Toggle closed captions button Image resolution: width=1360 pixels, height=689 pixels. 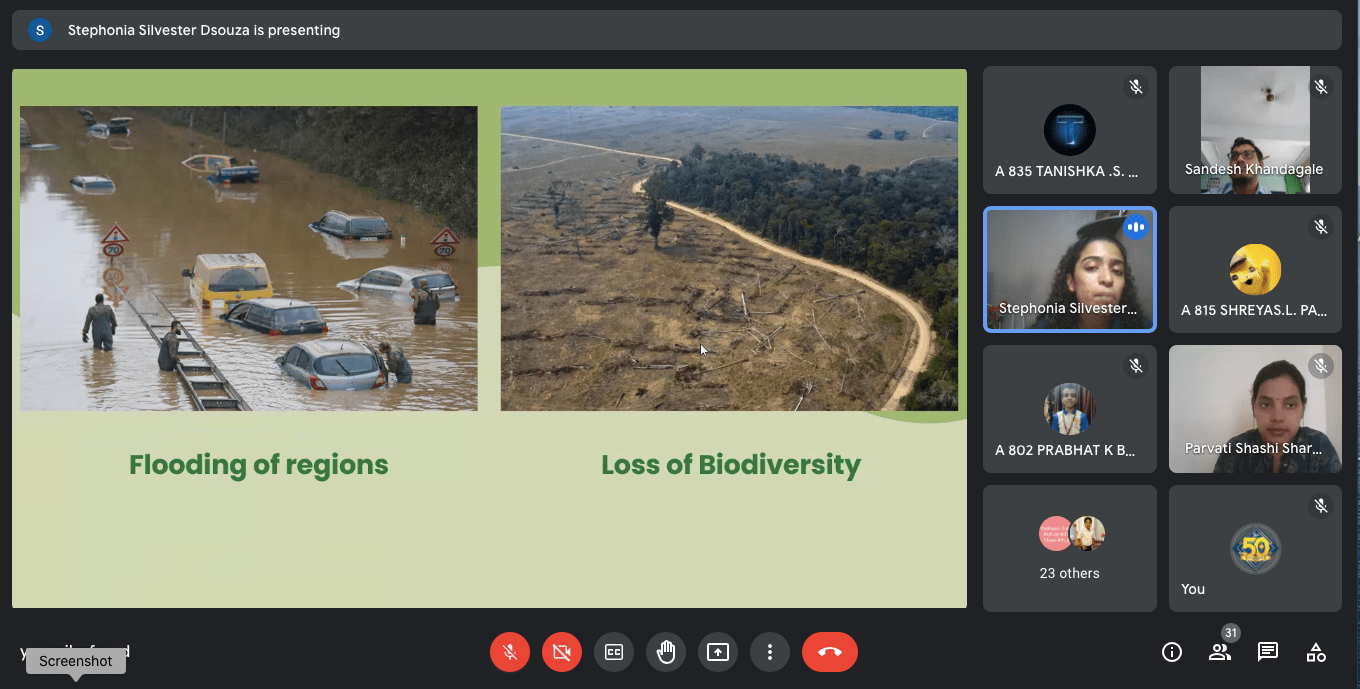[x=614, y=652]
